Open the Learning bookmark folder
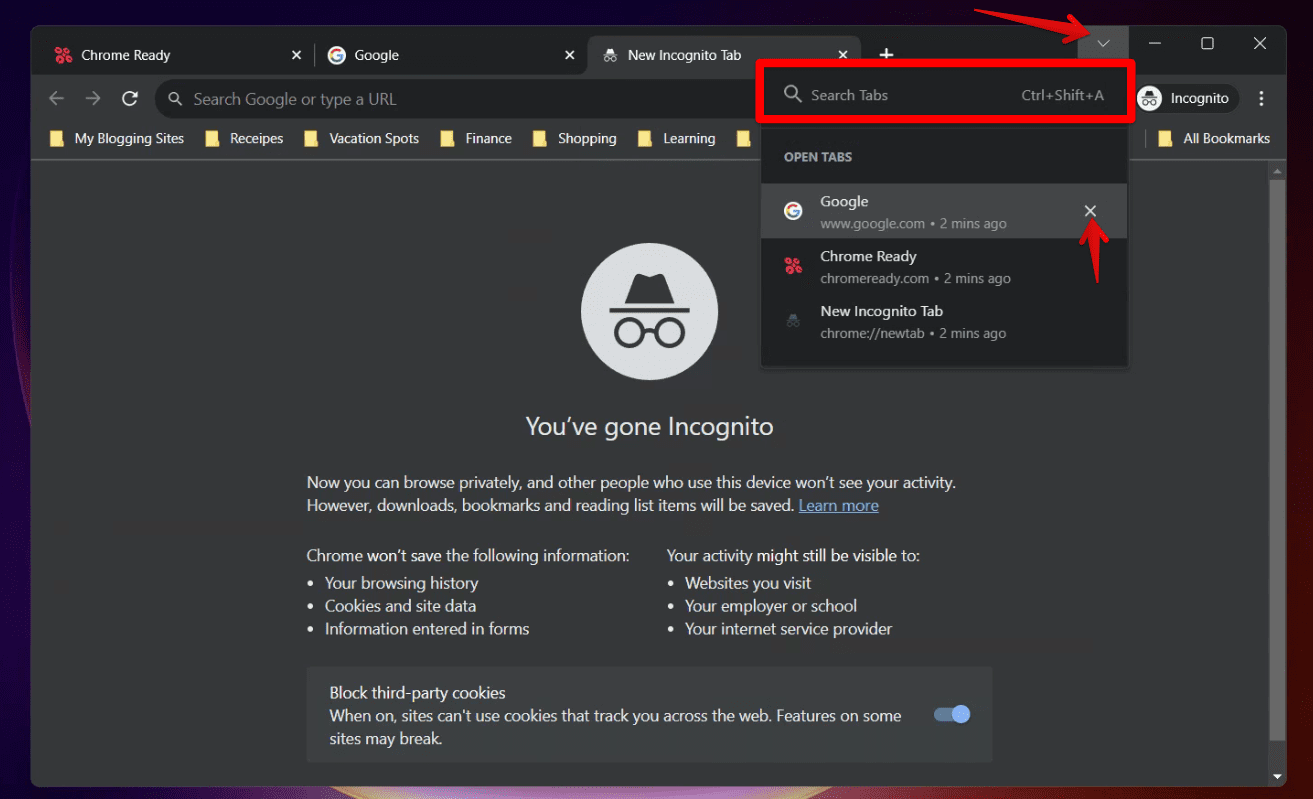This screenshot has height=799, width=1313. click(x=677, y=139)
